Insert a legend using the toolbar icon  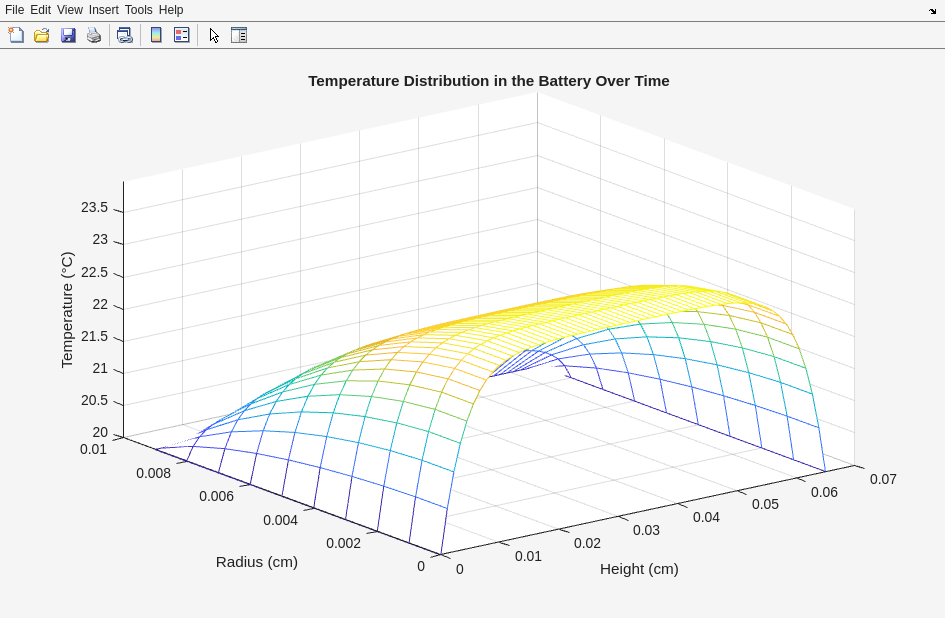181,35
